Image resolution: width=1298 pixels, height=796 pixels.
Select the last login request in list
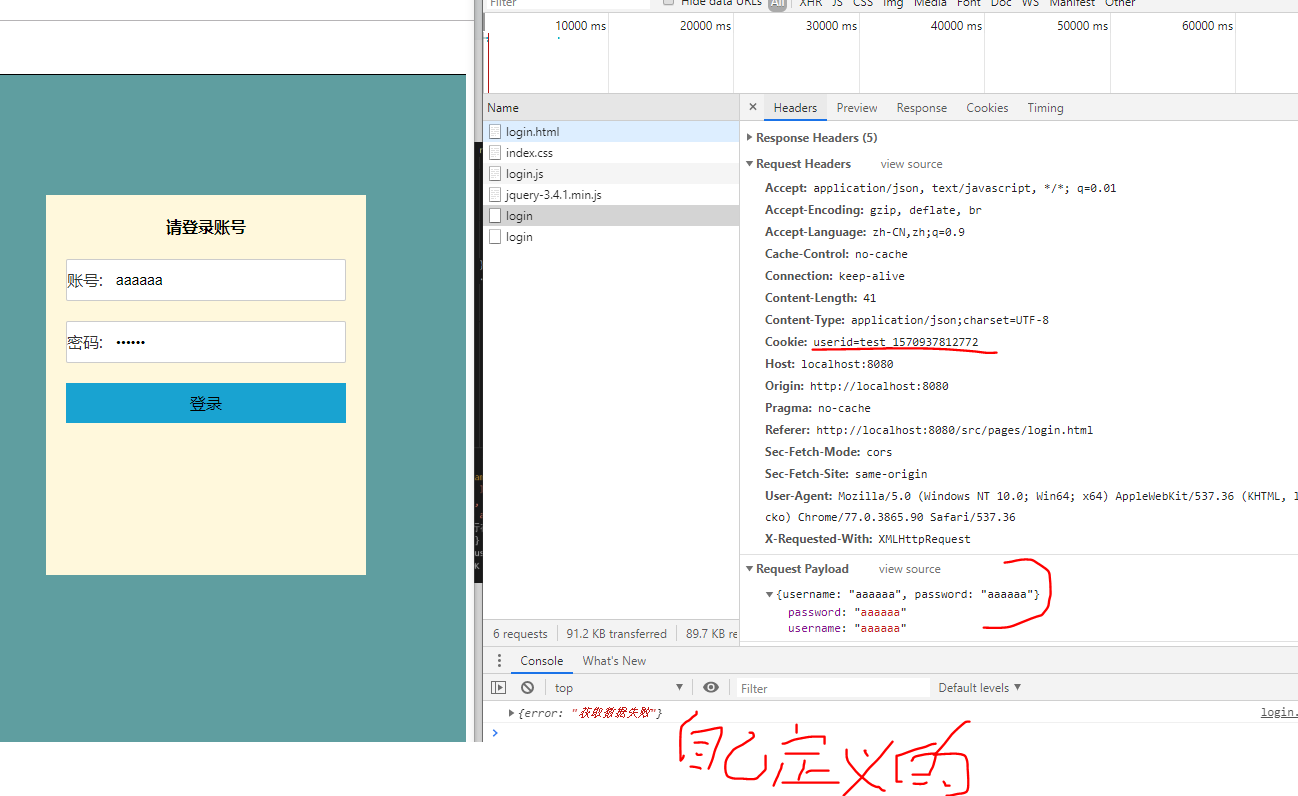point(611,236)
